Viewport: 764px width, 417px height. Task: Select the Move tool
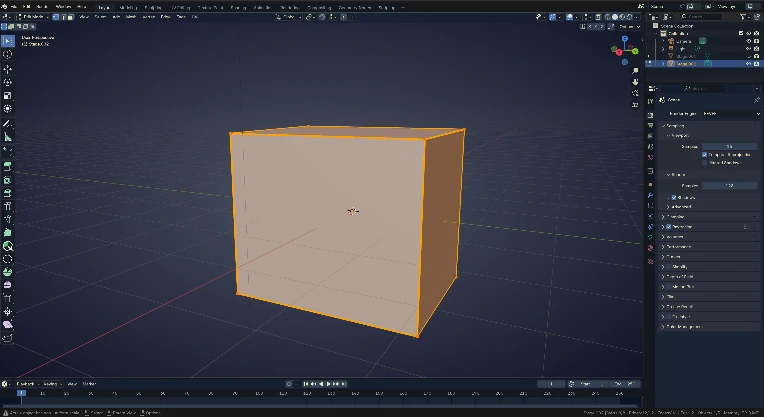pyautogui.click(x=8, y=69)
